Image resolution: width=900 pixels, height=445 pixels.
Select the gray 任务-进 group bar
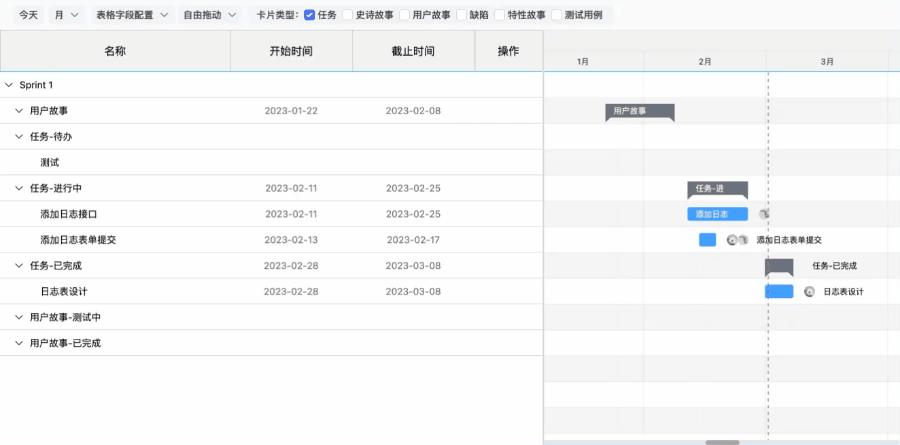717,188
